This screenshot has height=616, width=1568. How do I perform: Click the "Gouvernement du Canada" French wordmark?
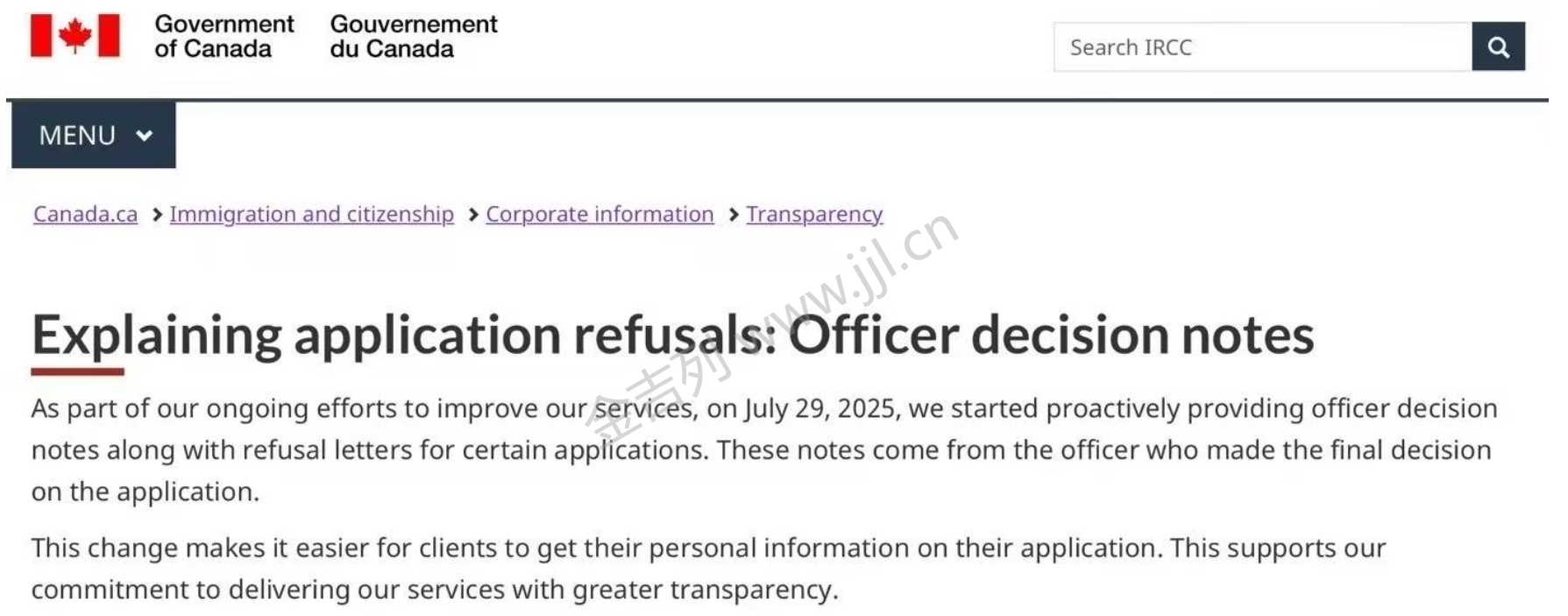point(413,36)
